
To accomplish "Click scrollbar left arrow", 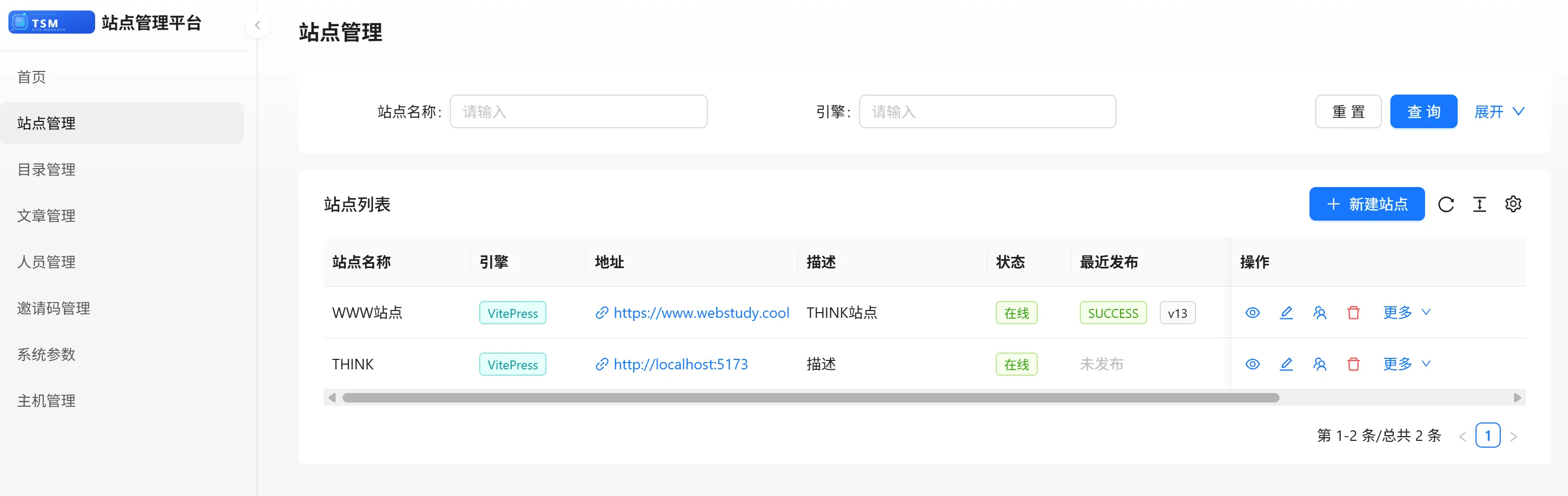I will [332, 397].
